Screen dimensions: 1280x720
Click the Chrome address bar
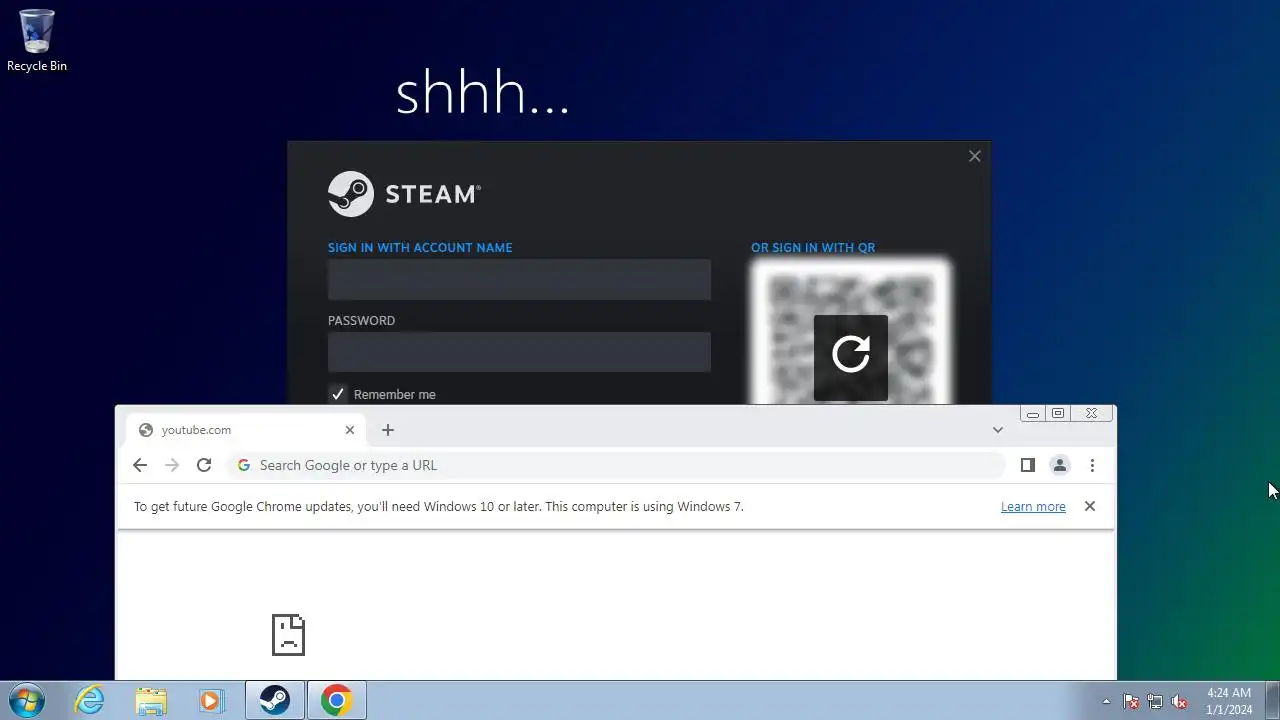point(616,465)
